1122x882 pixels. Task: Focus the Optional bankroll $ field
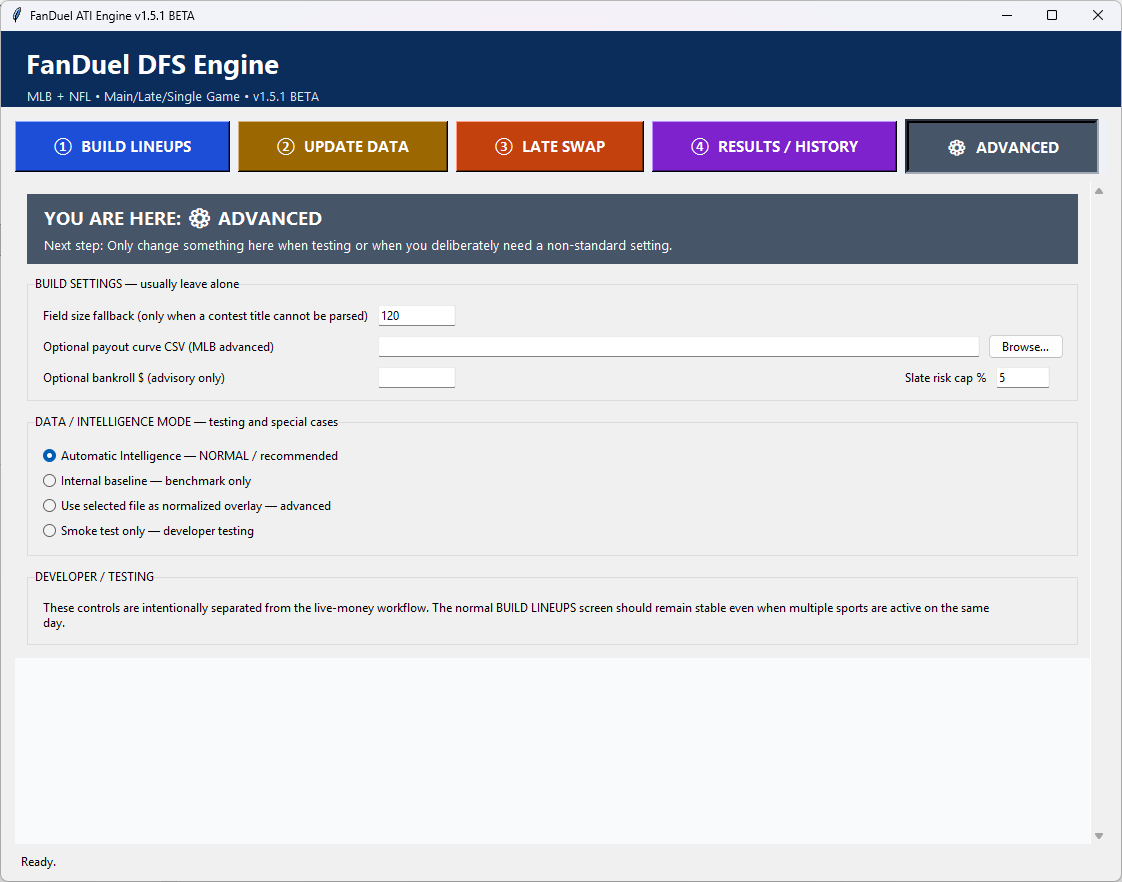pyautogui.click(x=416, y=378)
